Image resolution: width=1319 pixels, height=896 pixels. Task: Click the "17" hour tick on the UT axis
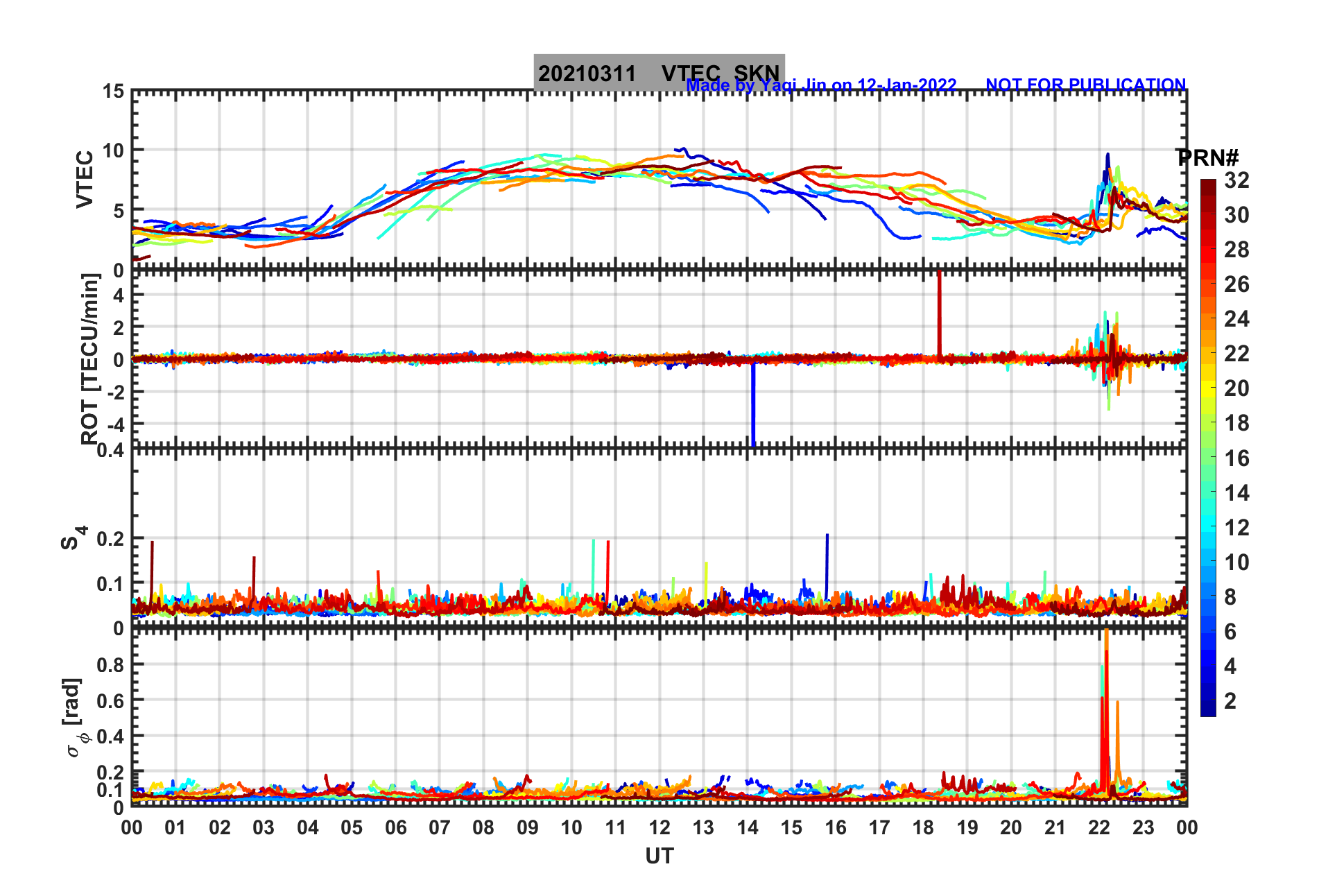pyautogui.click(x=879, y=827)
